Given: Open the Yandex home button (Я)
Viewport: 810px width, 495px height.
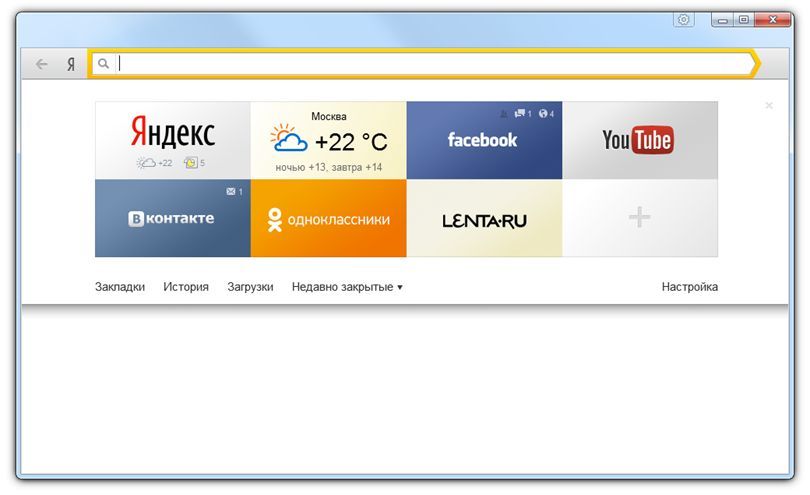Looking at the screenshot, I should [x=71, y=64].
